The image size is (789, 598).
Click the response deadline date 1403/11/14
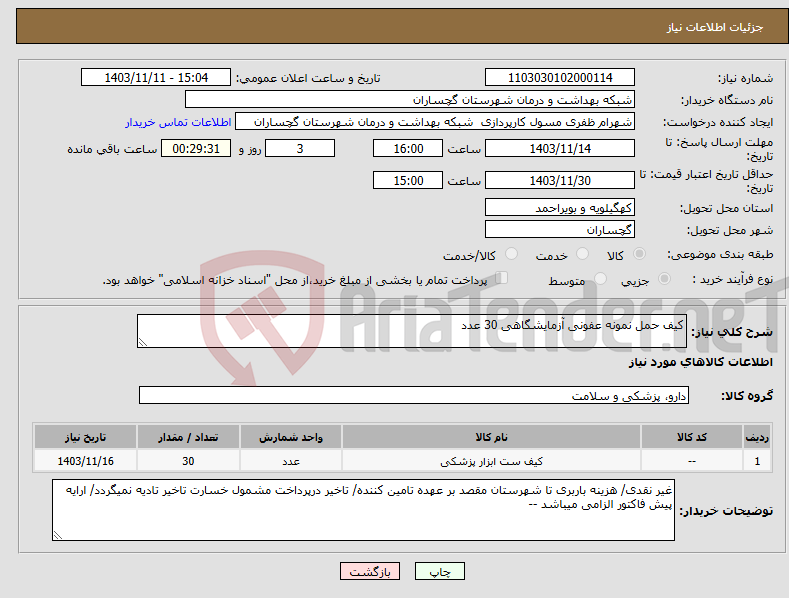560,148
